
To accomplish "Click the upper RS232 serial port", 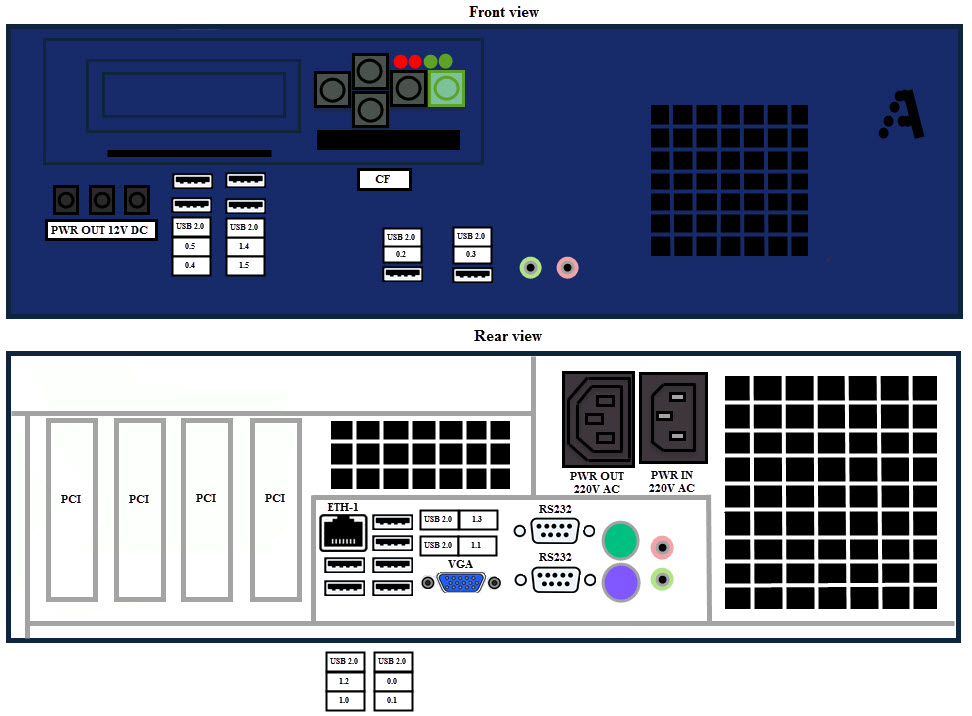I will coord(555,531).
